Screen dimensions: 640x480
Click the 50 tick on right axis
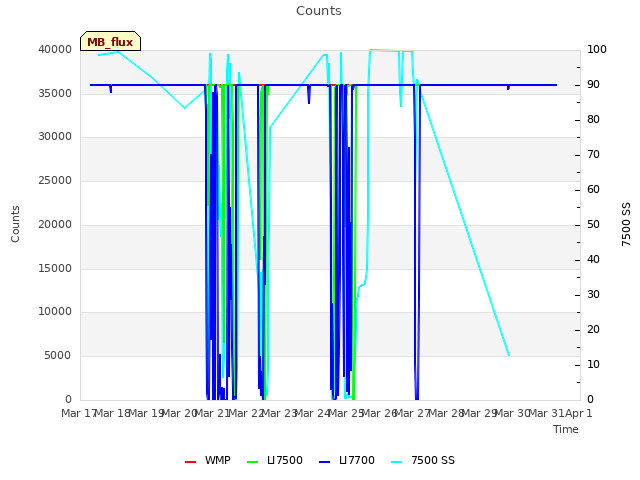tap(593, 224)
